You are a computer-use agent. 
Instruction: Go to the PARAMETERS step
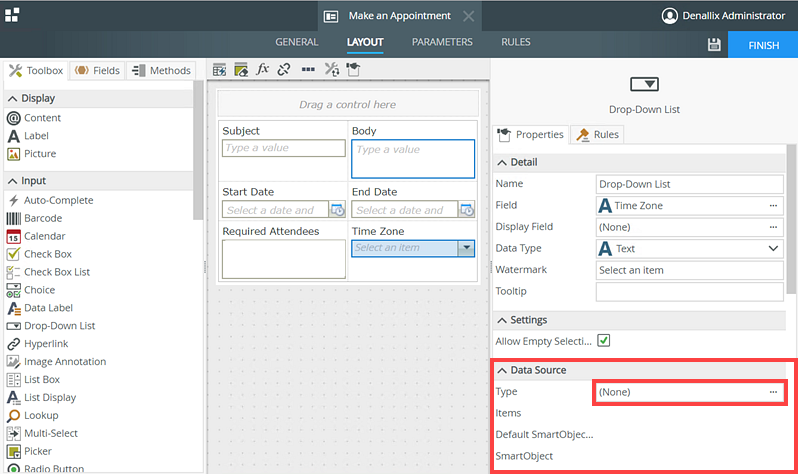[442, 43]
